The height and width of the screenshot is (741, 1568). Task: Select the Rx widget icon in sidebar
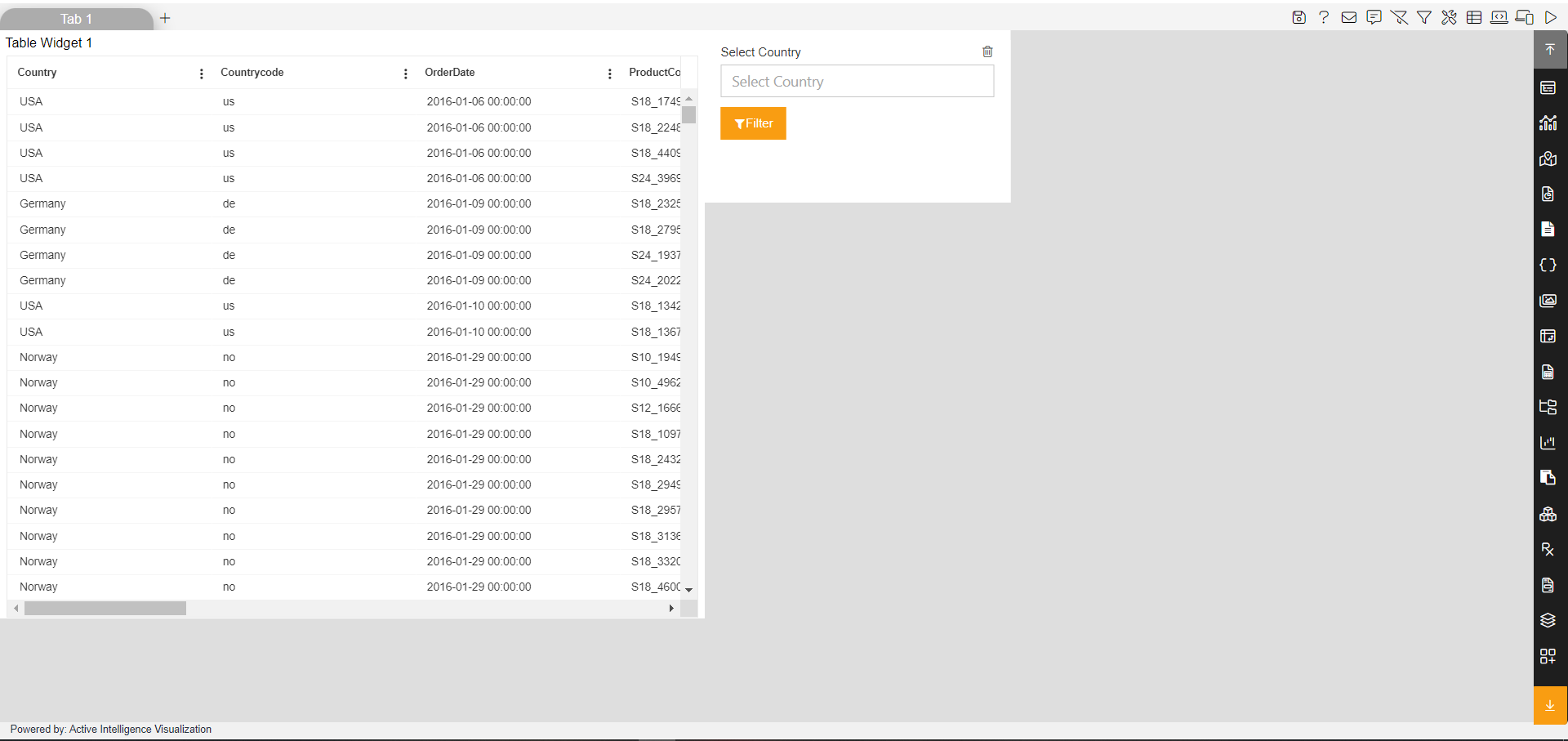tap(1548, 549)
